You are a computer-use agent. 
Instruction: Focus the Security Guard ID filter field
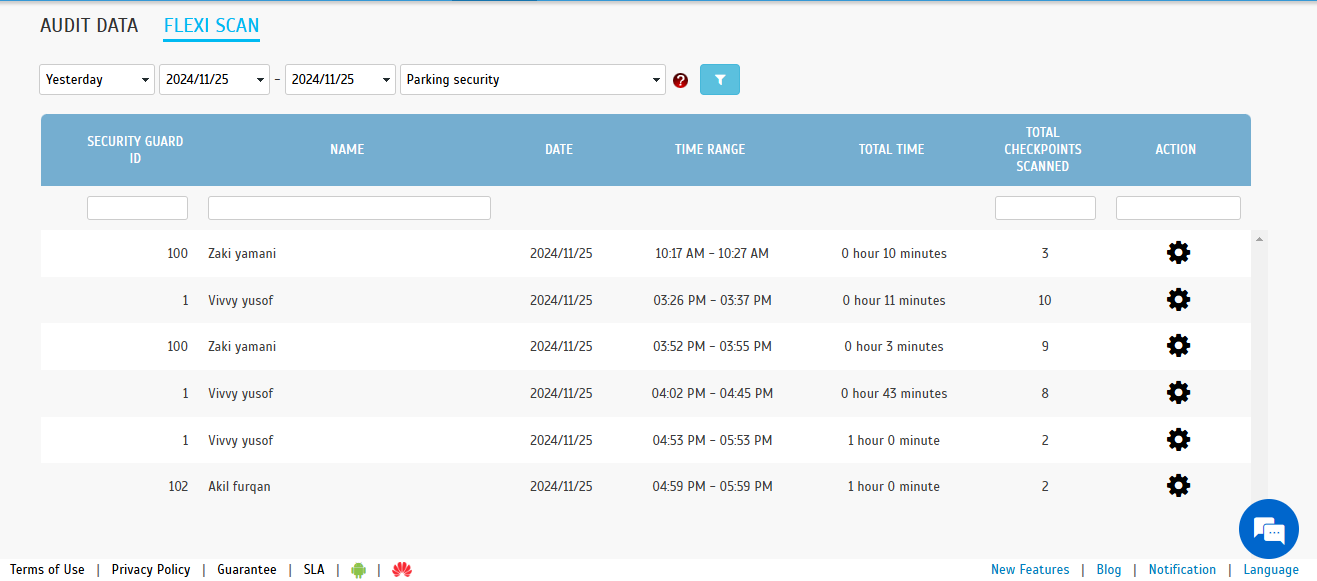(137, 208)
